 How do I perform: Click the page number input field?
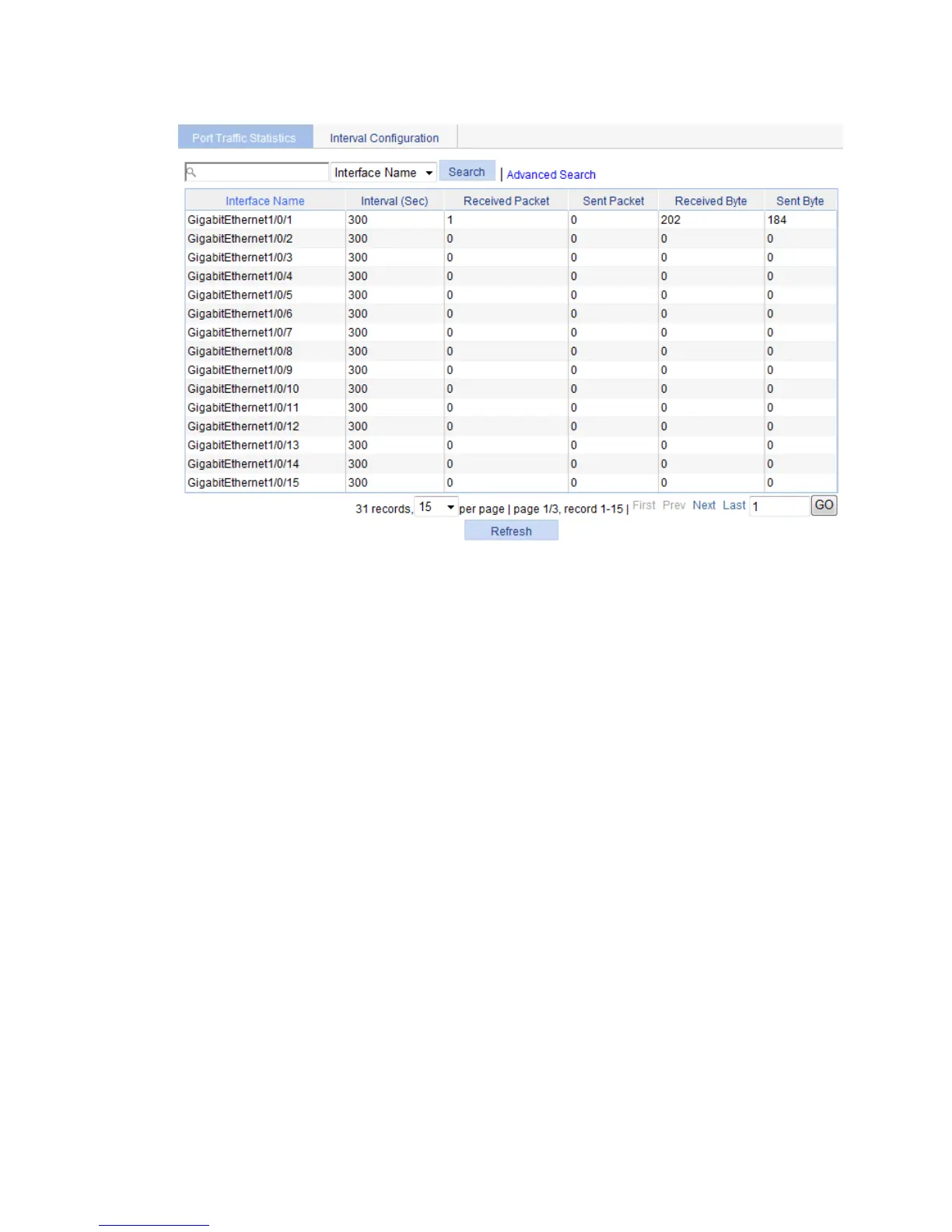[x=779, y=506]
